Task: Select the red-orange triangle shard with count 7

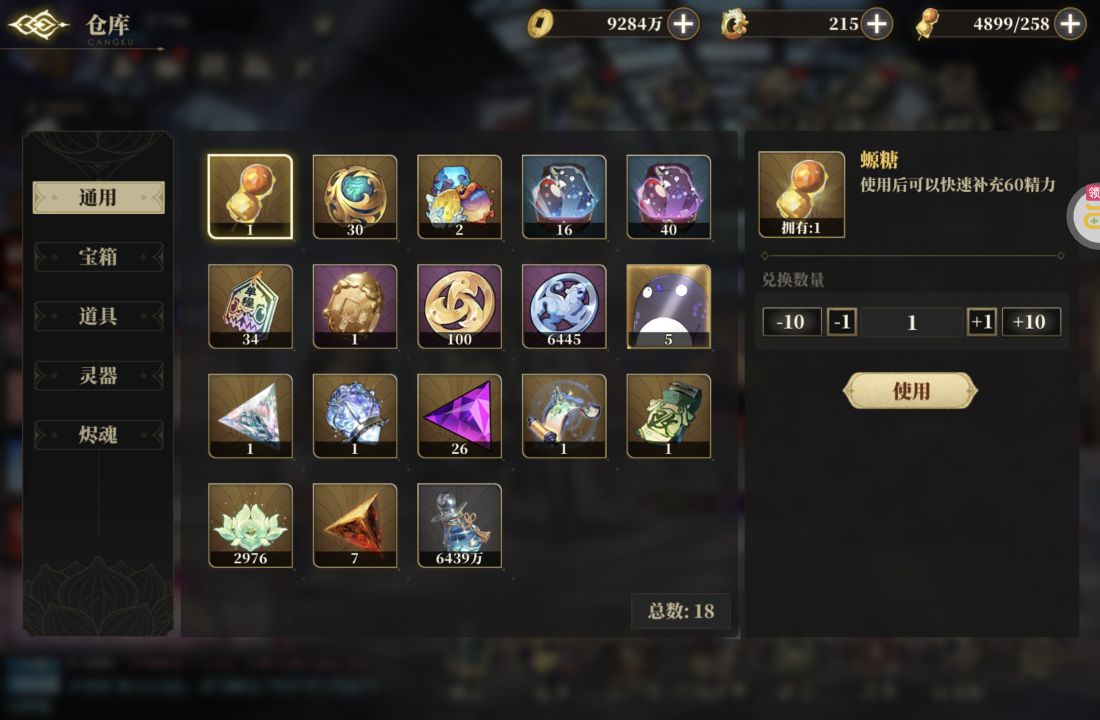Action: [x=355, y=526]
